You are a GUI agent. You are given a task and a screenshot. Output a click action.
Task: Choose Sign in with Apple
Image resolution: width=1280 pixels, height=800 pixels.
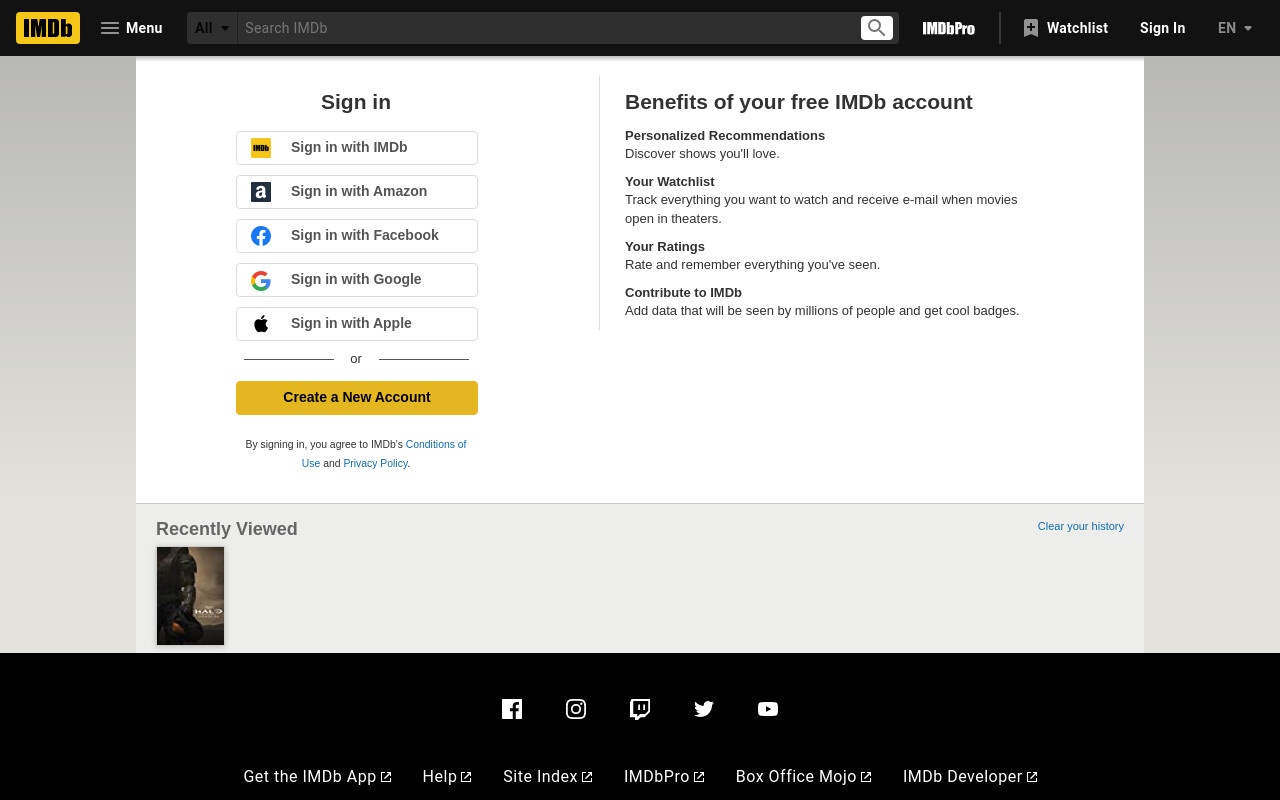click(357, 324)
